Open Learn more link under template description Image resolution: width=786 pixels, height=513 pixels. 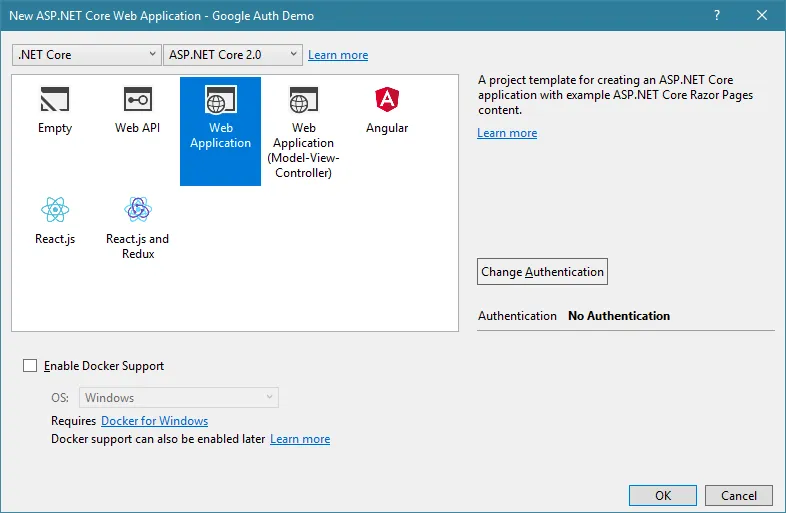pyautogui.click(x=507, y=133)
